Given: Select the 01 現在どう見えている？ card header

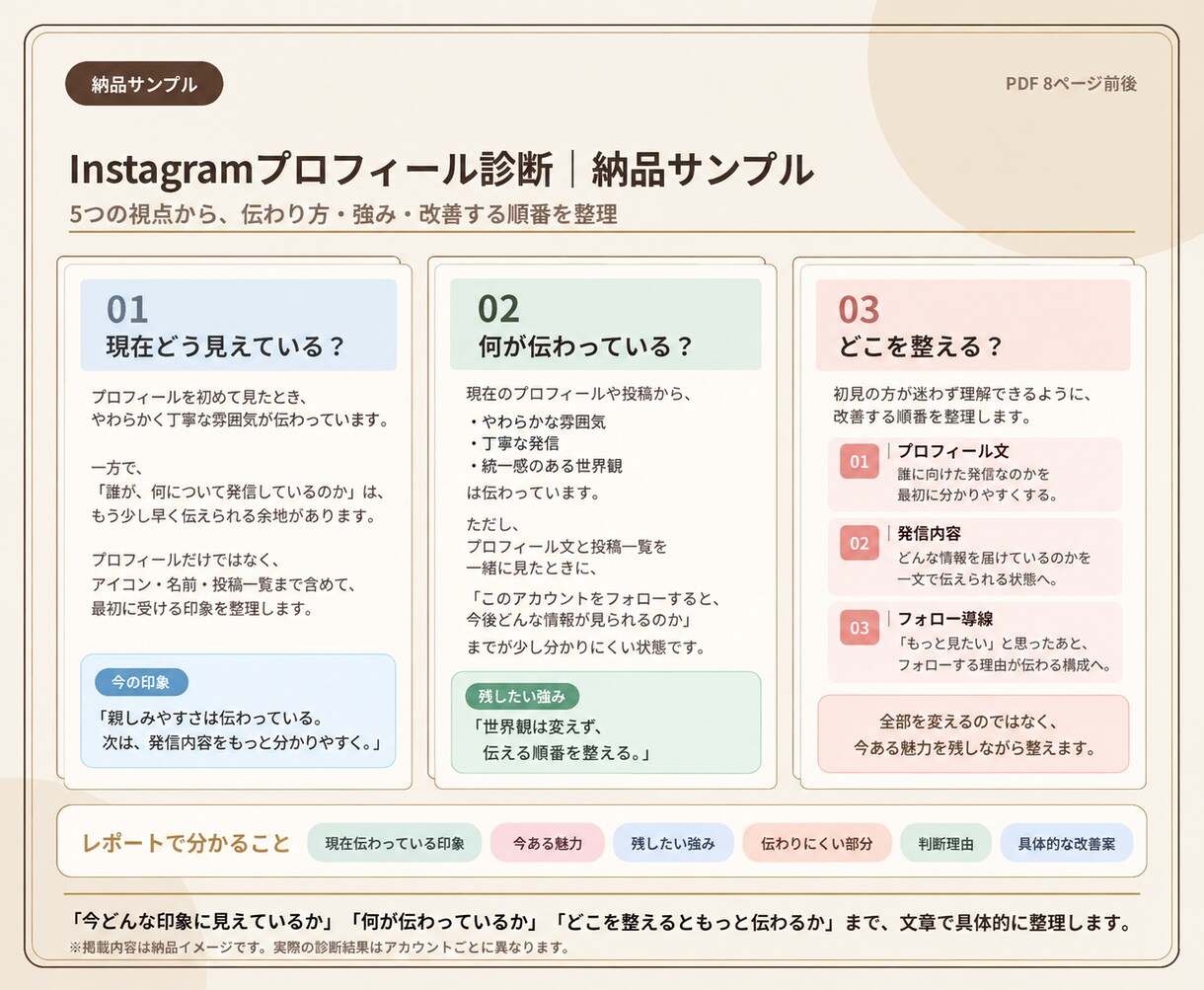Looking at the screenshot, I should (238, 325).
